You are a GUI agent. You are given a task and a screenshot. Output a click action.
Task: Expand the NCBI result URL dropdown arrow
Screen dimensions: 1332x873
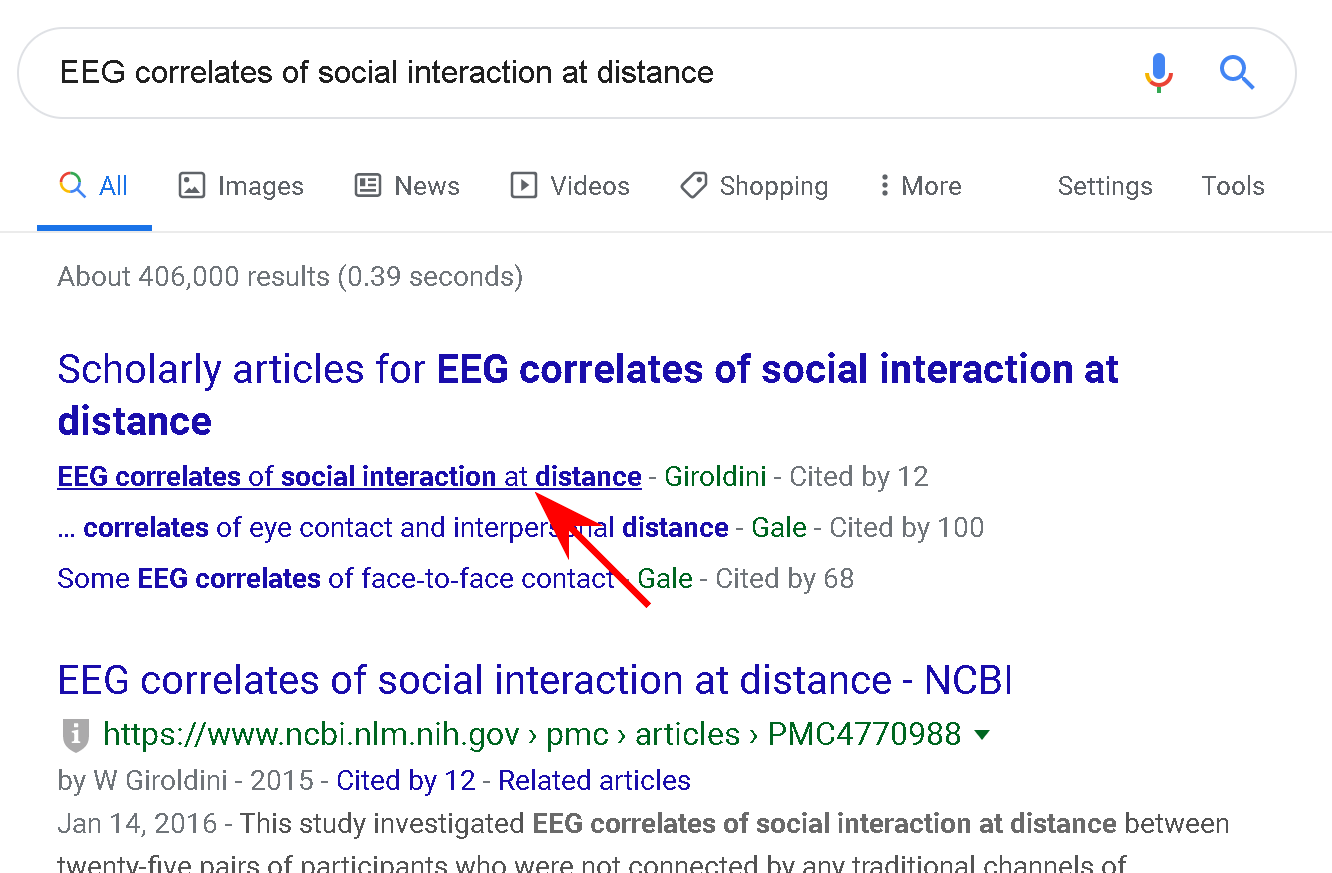(x=982, y=735)
